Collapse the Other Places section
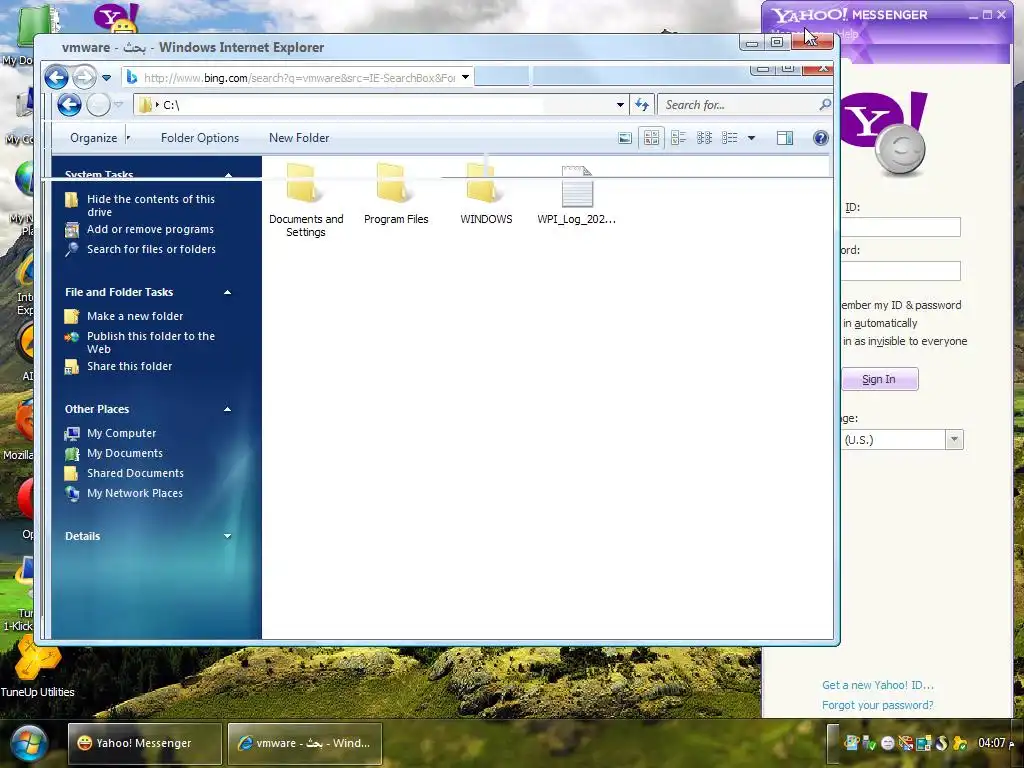This screenshot has width=1024, height=768. point(227,409)
